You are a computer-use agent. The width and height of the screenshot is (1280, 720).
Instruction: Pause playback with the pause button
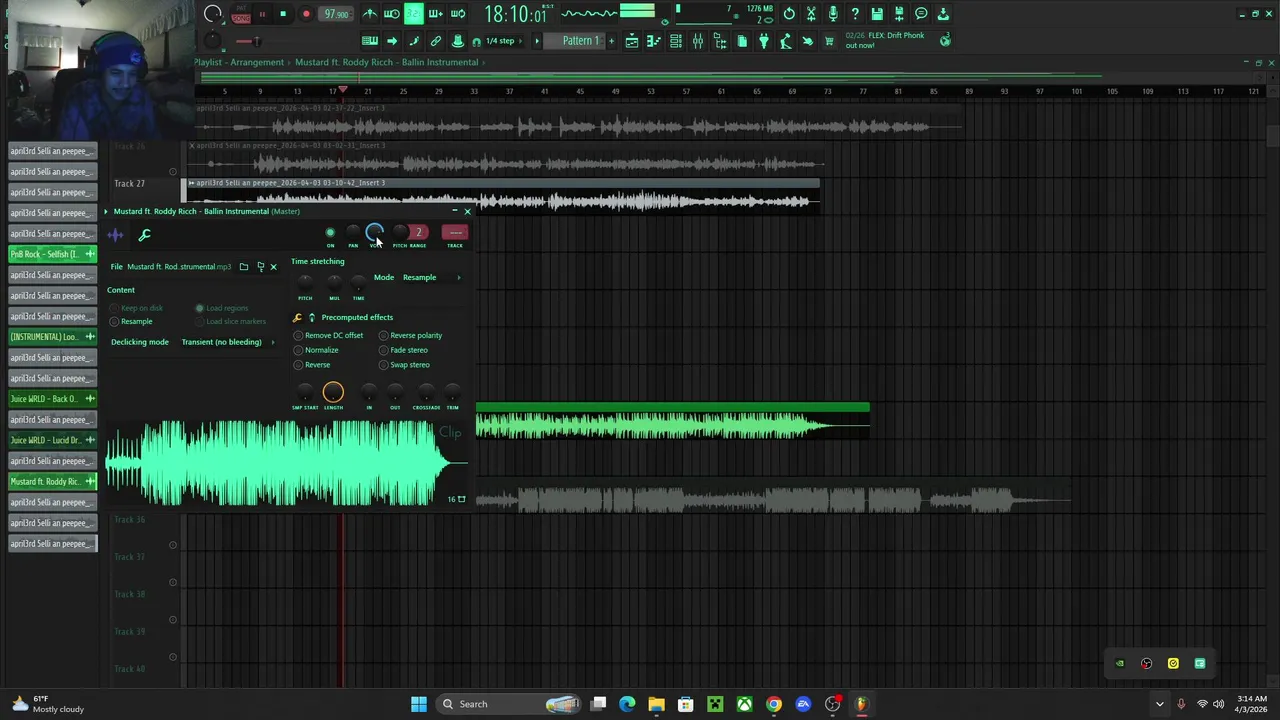pyautogui.click(x=262, y=14)
